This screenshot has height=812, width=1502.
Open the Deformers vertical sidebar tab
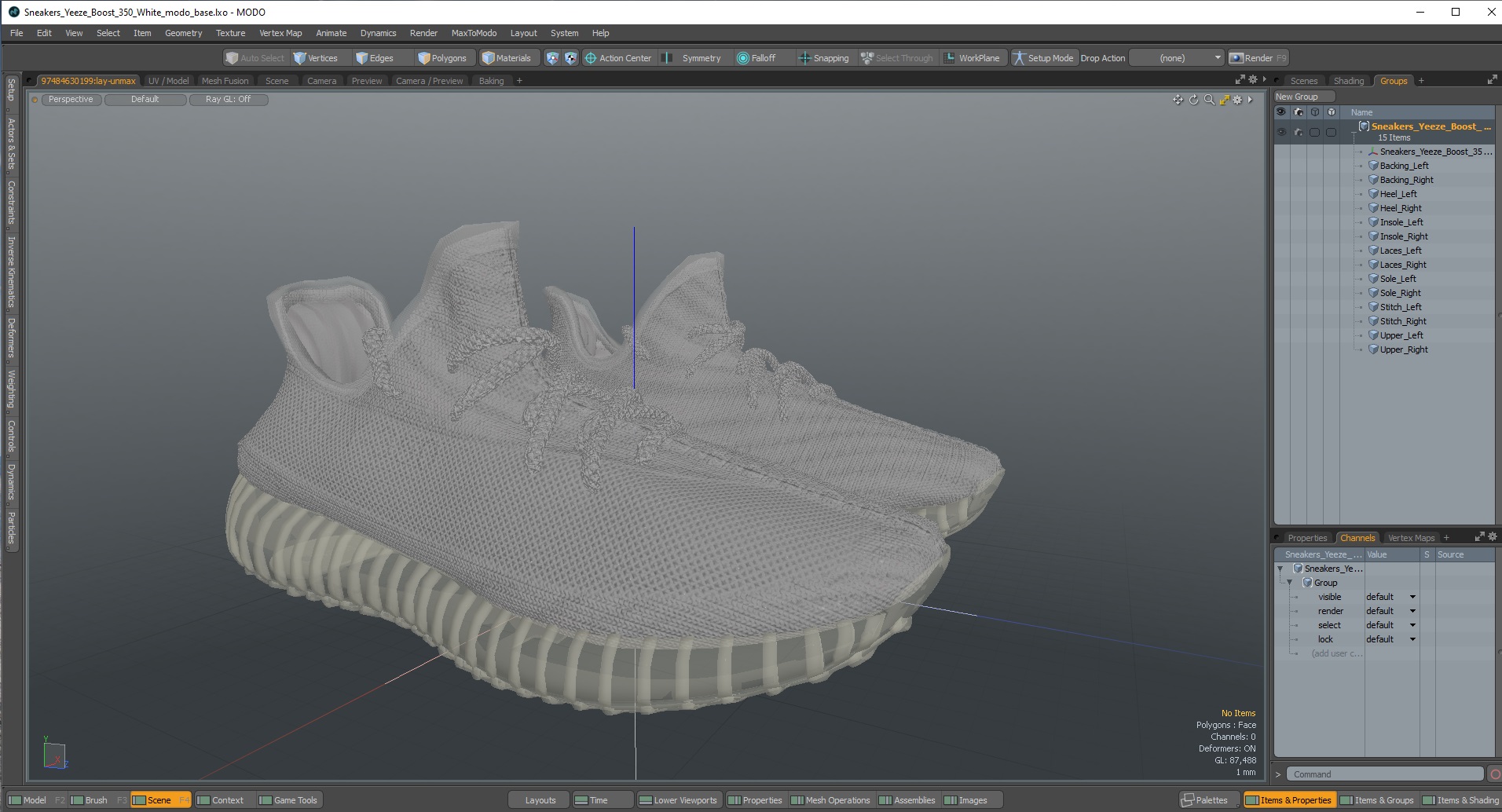tap(11, 338)
